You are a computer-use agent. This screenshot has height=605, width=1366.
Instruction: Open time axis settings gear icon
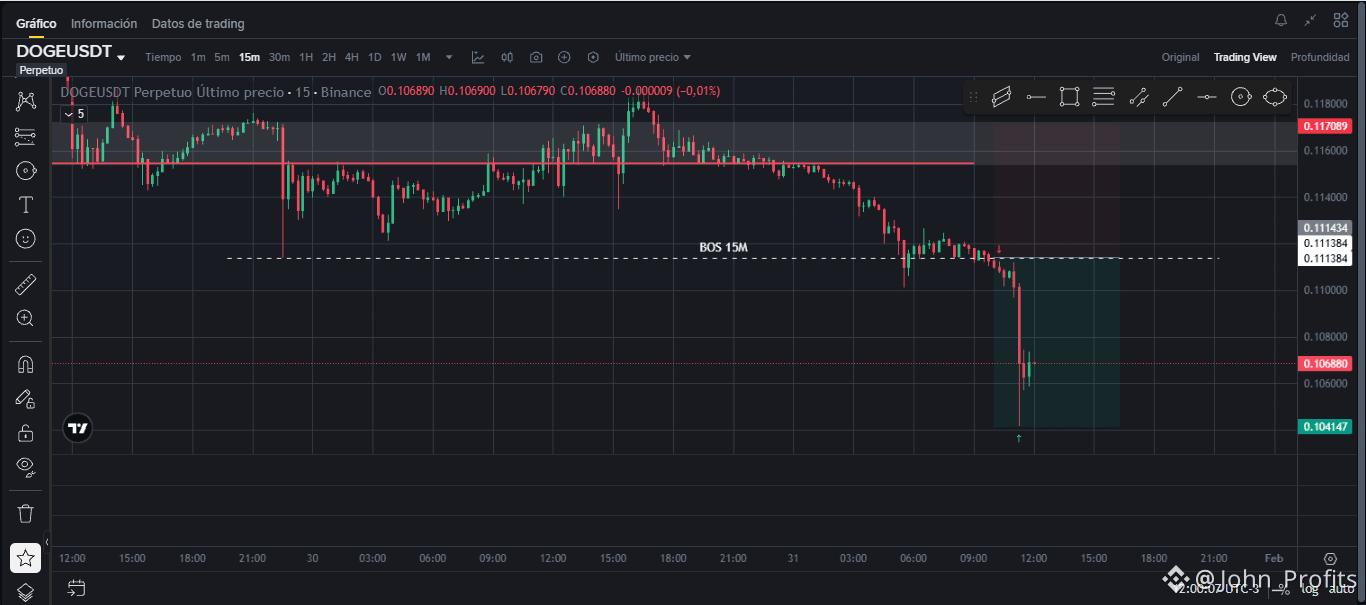tap(1330, 558)
